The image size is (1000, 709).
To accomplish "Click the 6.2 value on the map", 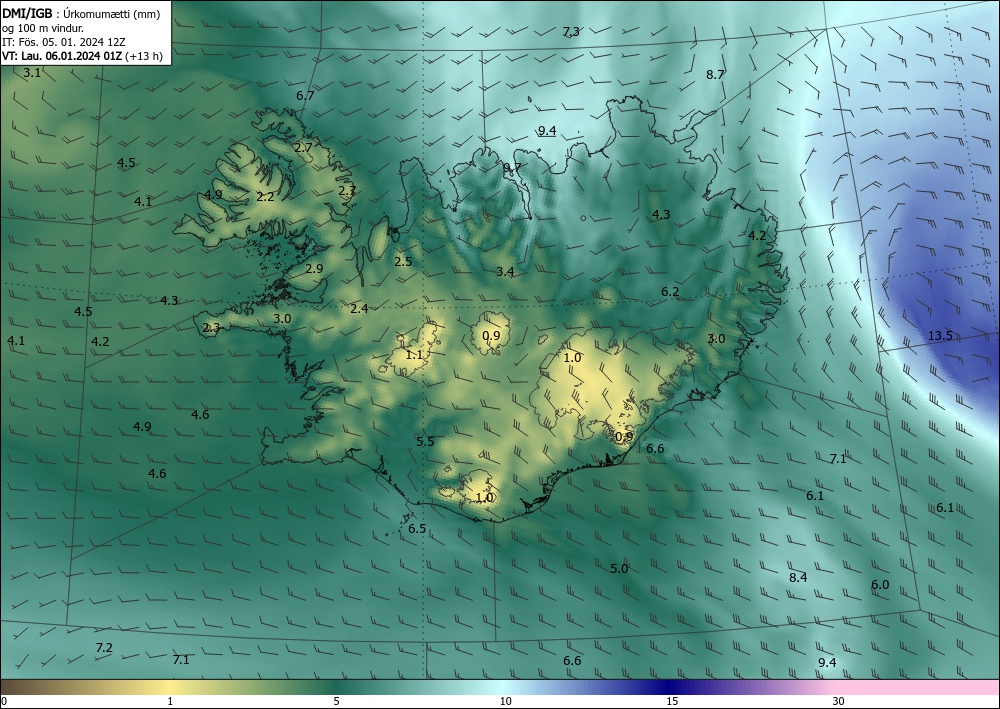I will 670,291.
